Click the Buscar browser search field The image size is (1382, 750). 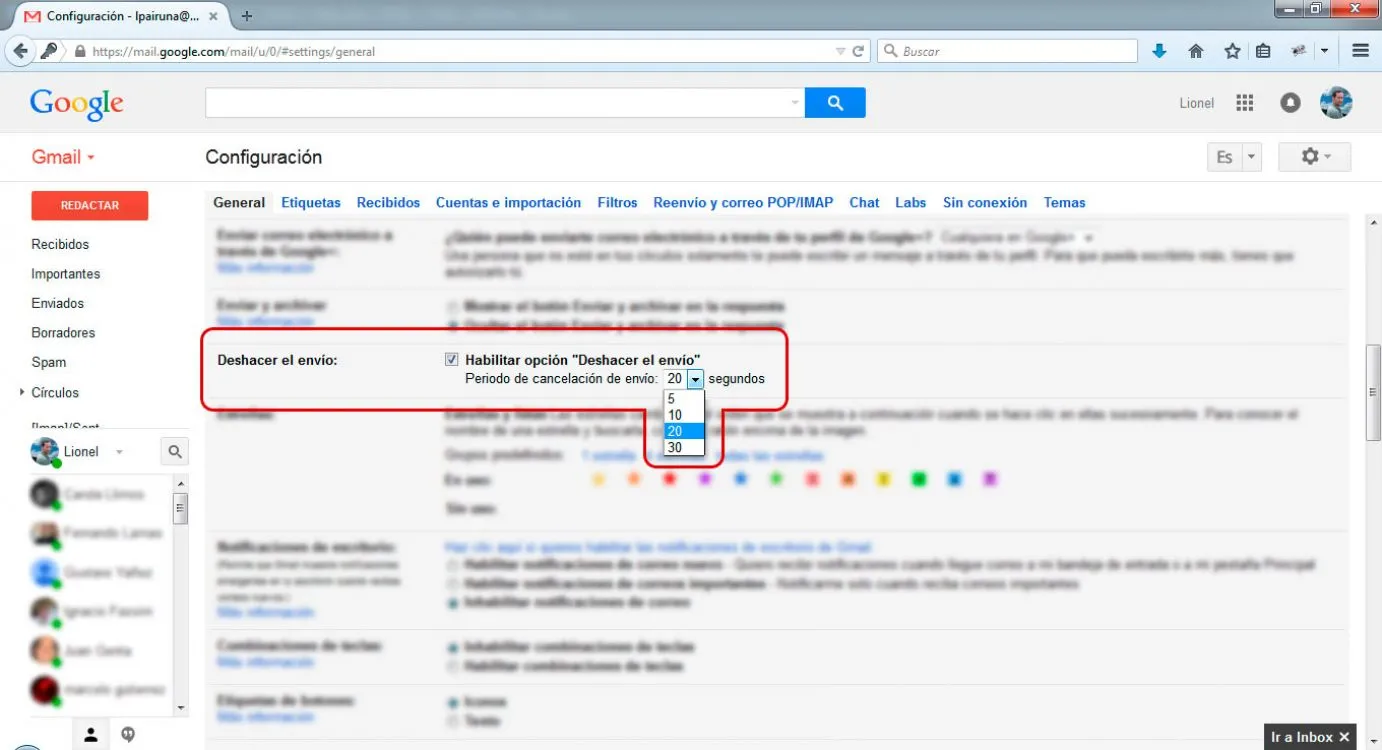(1008, 51)
